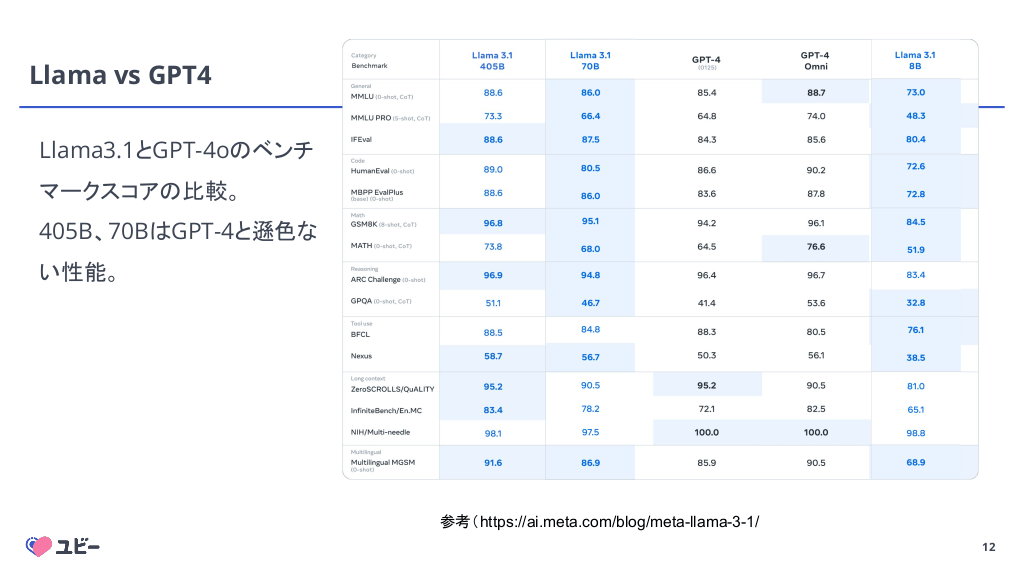Click the ユビー brand name text

pos(77,546)
